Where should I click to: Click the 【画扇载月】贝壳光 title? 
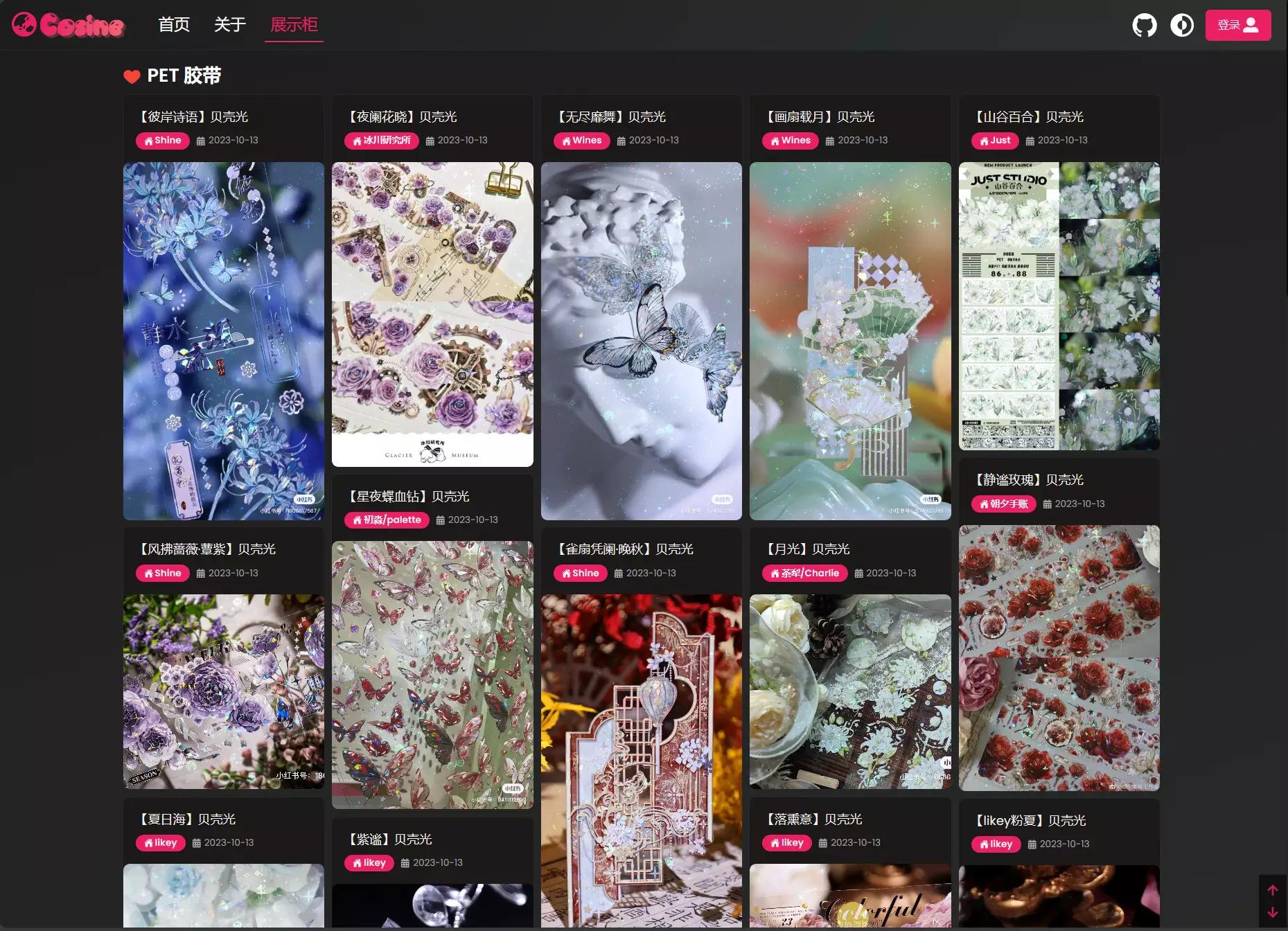coord(820,117)
